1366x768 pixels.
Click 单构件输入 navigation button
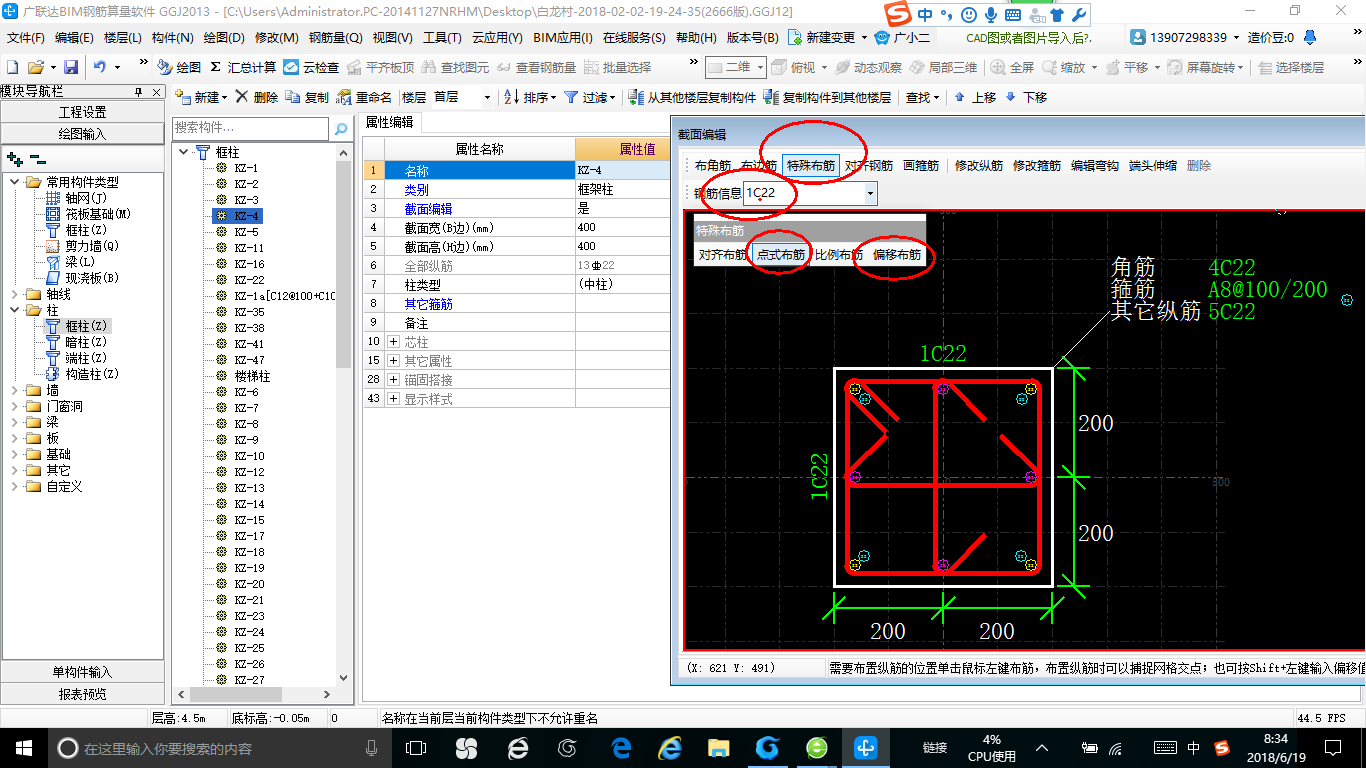coord(82,672)
